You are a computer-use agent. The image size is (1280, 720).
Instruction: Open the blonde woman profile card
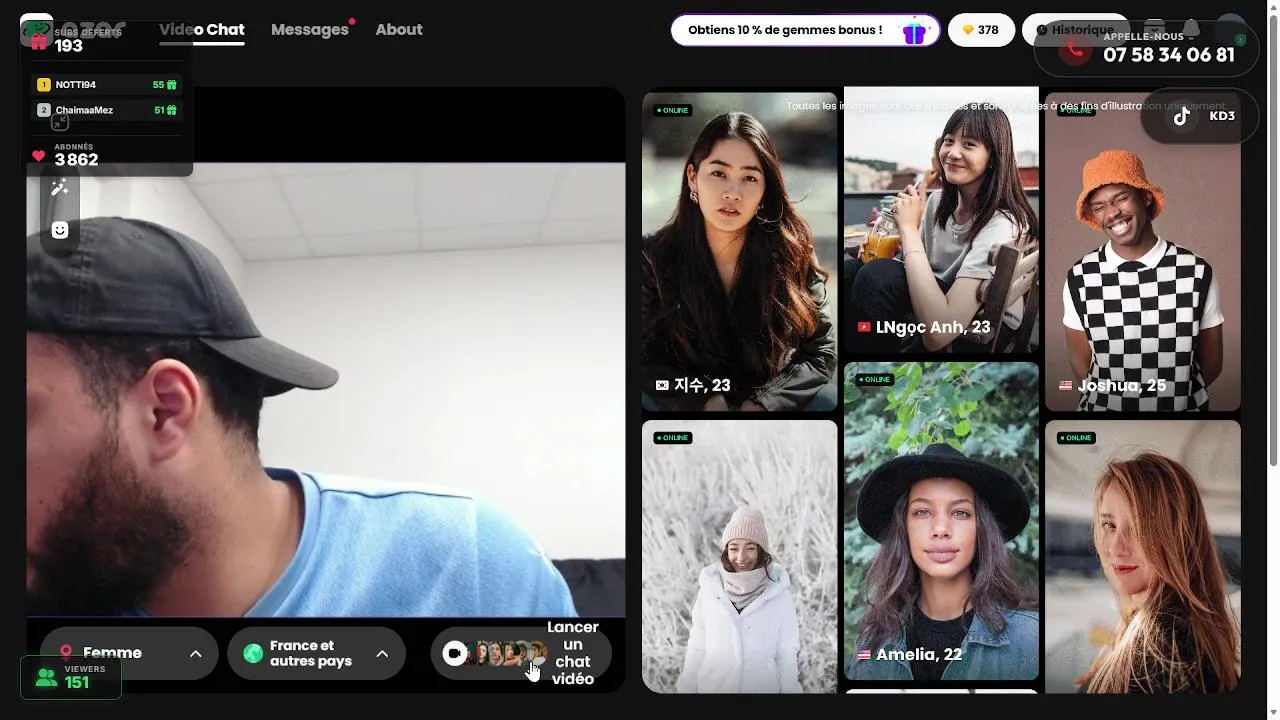[x=1143, y=556]
